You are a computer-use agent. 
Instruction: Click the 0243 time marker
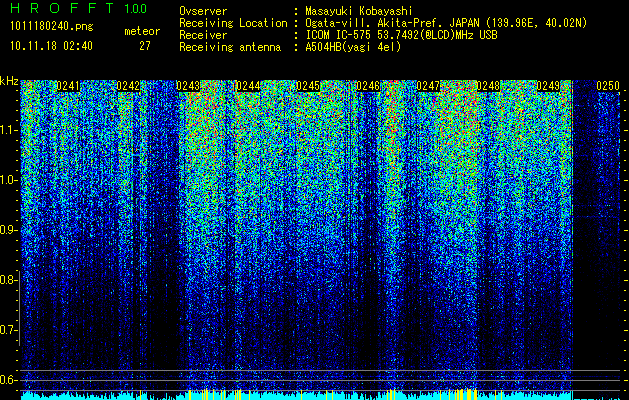pyautogui.click(x=188, y=86)
